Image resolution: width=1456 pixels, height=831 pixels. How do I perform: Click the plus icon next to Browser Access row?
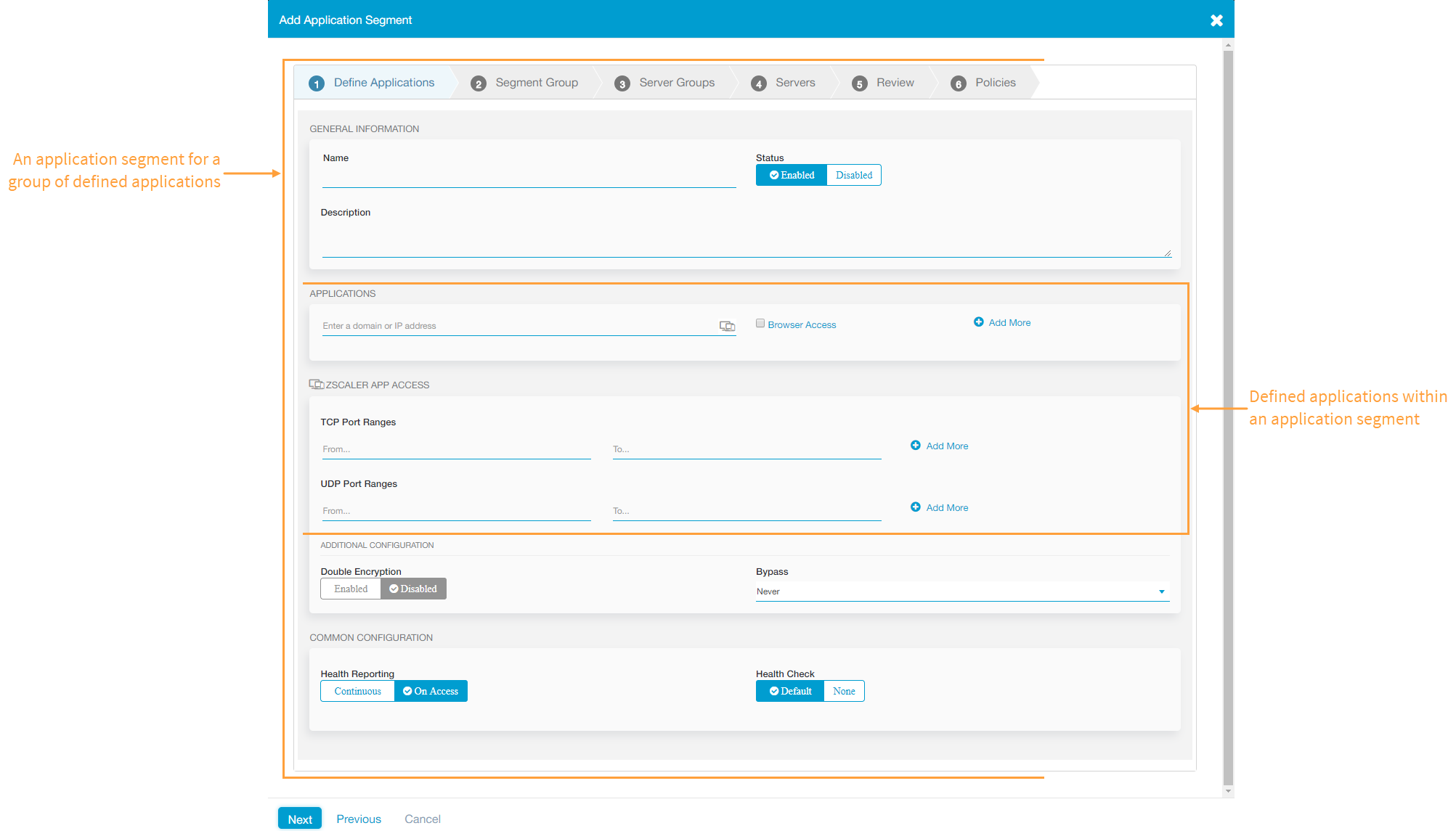point(978,322)
